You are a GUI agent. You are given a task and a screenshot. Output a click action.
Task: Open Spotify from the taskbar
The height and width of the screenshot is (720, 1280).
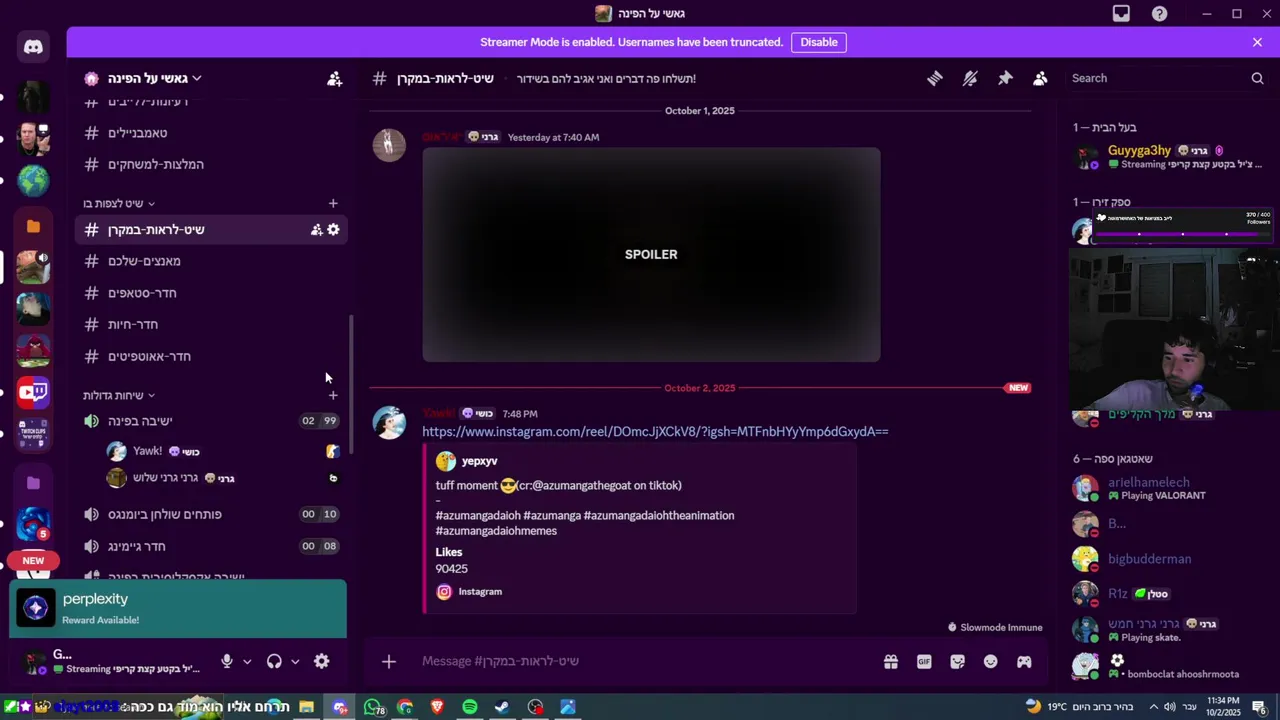pyautogui.click(x=470, y=707)
